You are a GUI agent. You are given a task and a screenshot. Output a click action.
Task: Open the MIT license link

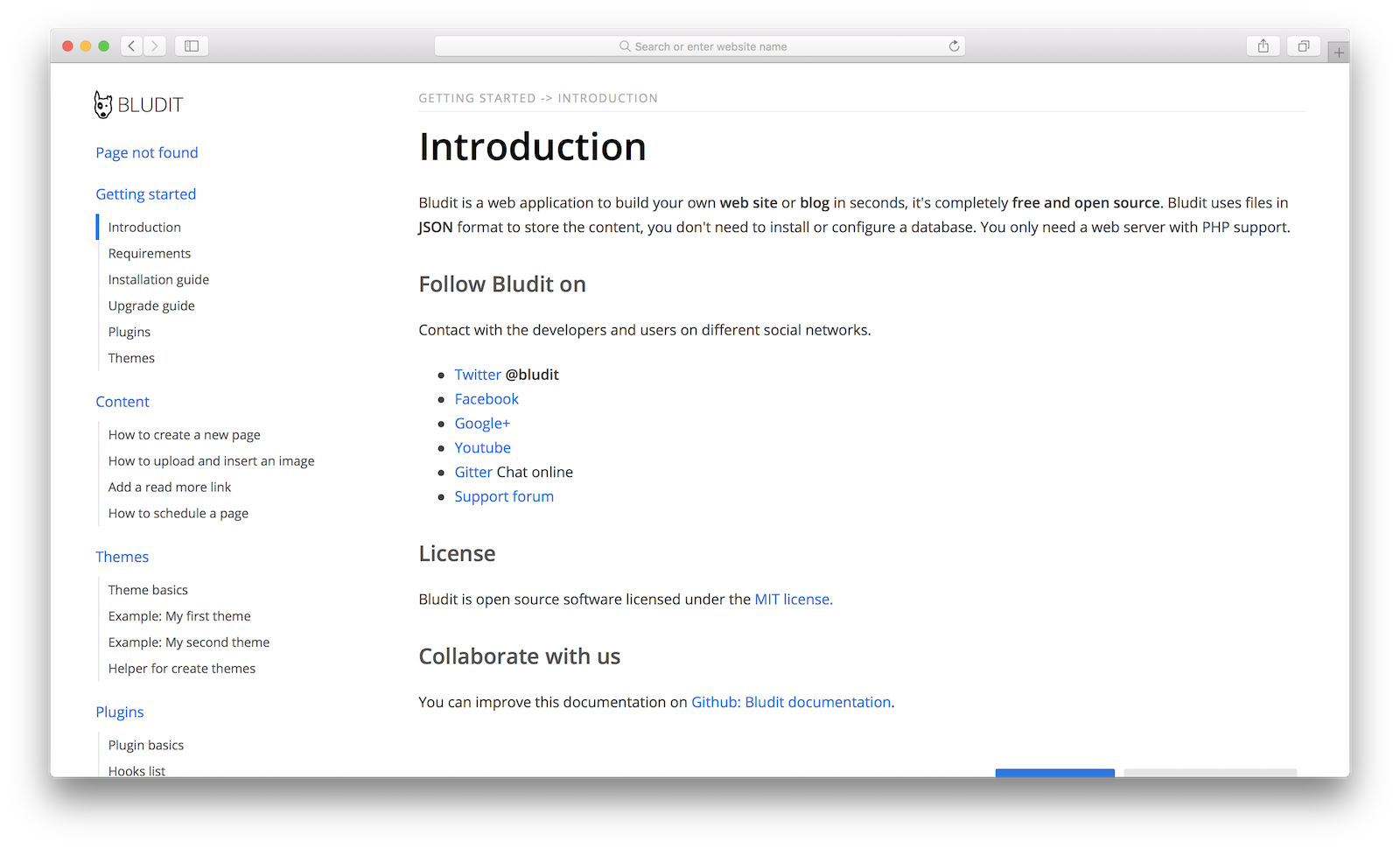click(793, 600)
